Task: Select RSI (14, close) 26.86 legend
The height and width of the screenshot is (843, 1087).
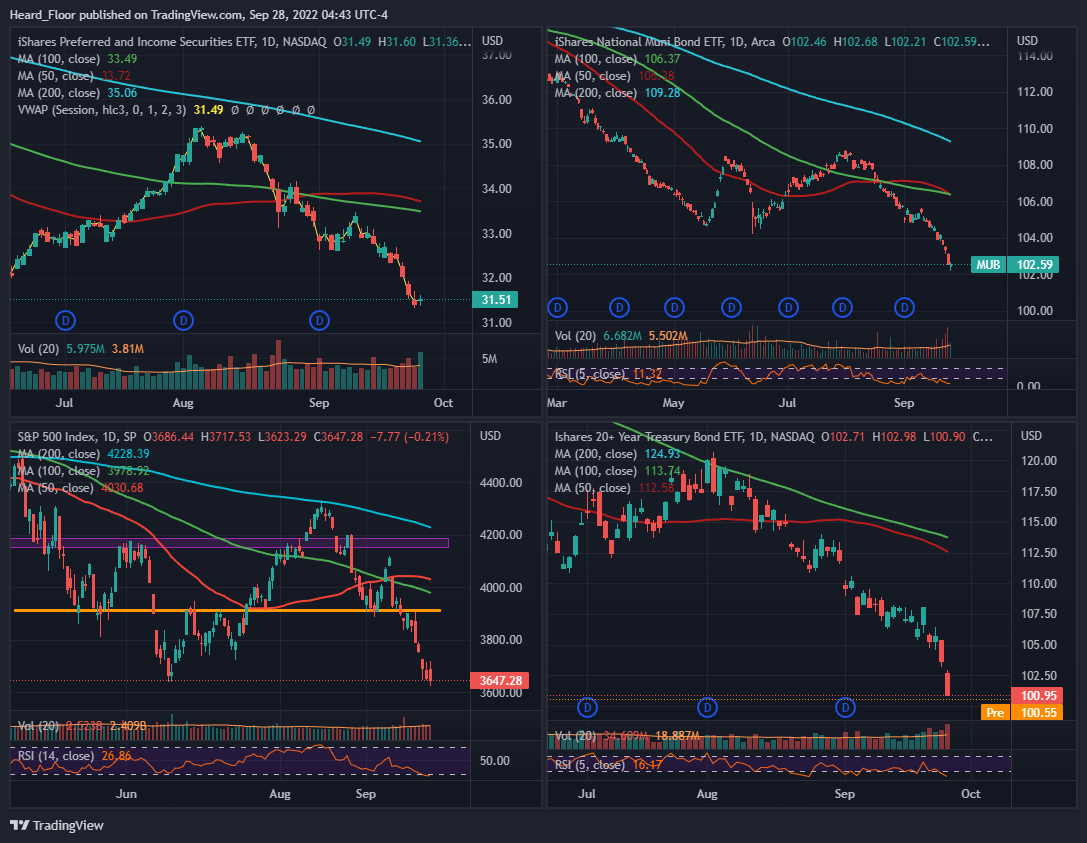Action: [x=74, y=756]
